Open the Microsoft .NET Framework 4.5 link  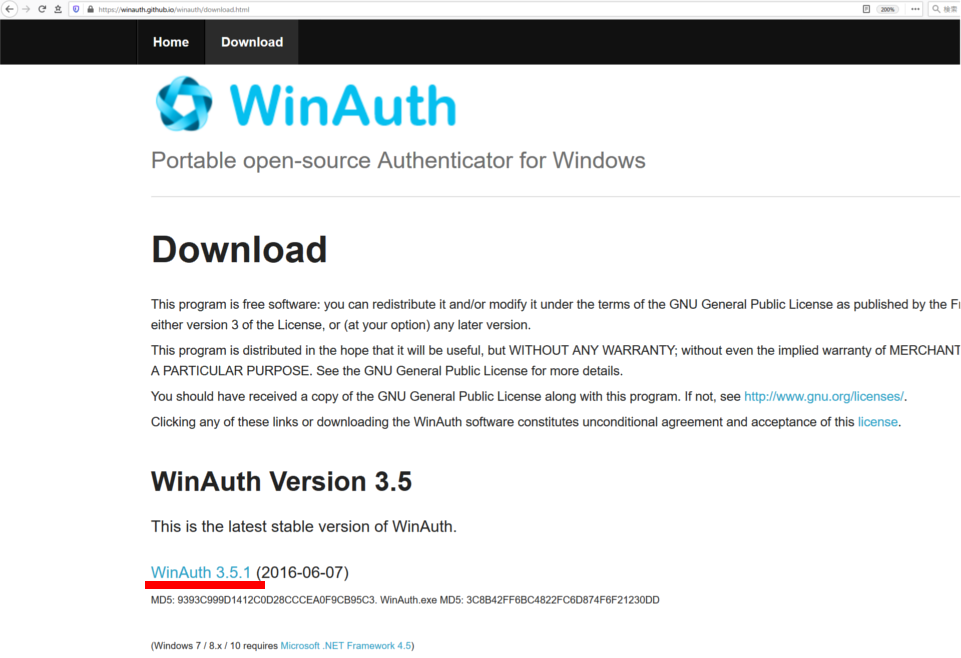[x=345, y=645]
